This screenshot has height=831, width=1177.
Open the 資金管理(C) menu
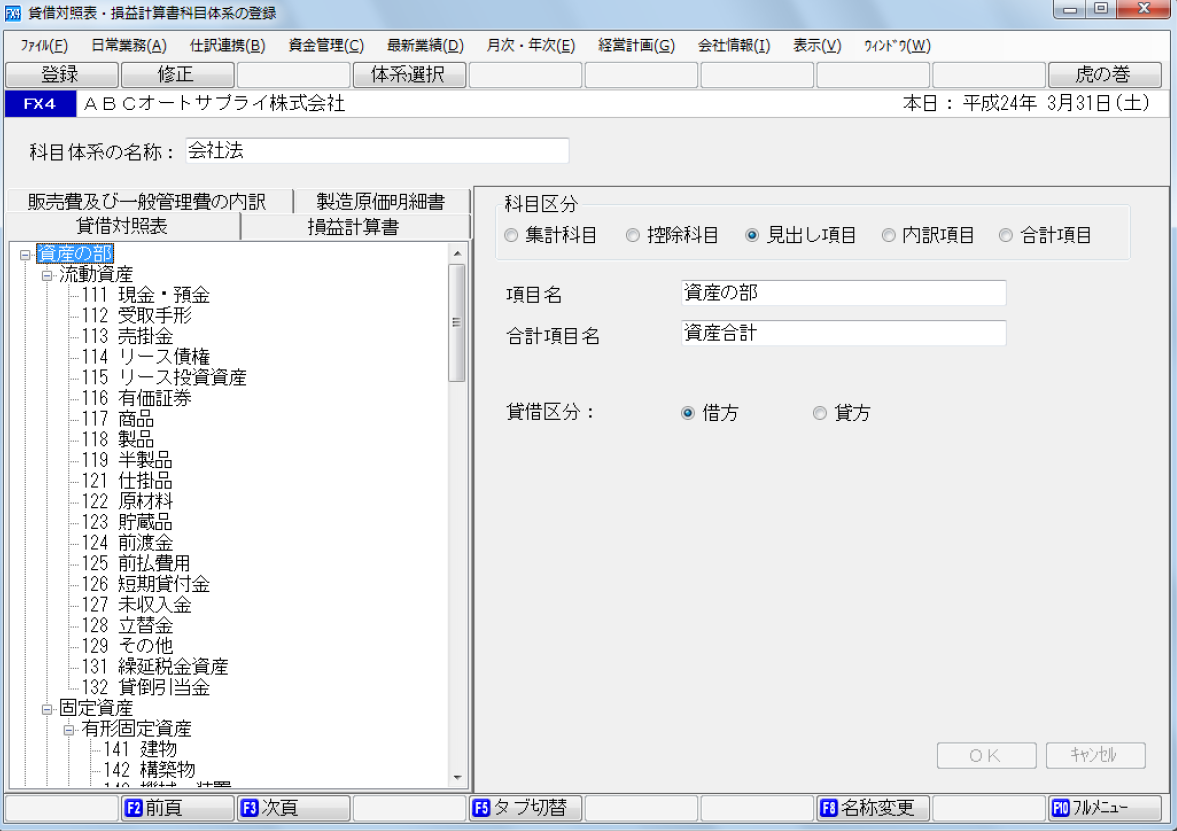[x=326, y=45]
